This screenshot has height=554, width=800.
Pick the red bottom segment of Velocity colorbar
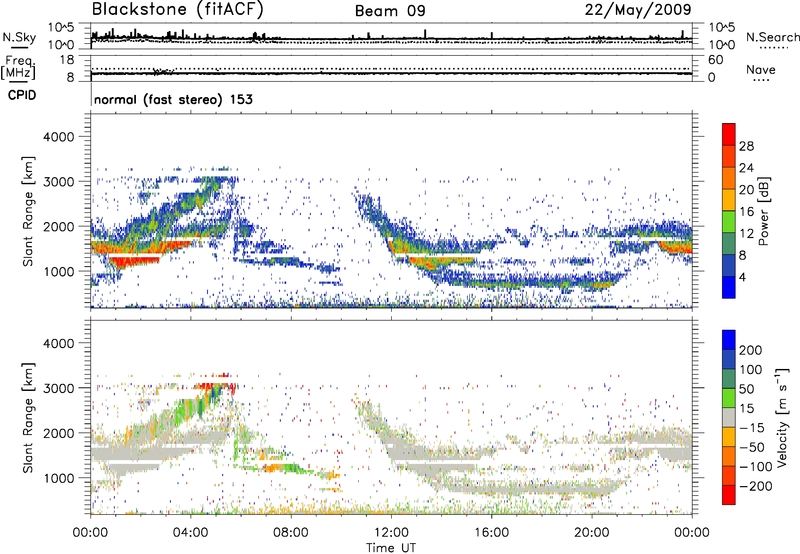(x=729, y=495)
